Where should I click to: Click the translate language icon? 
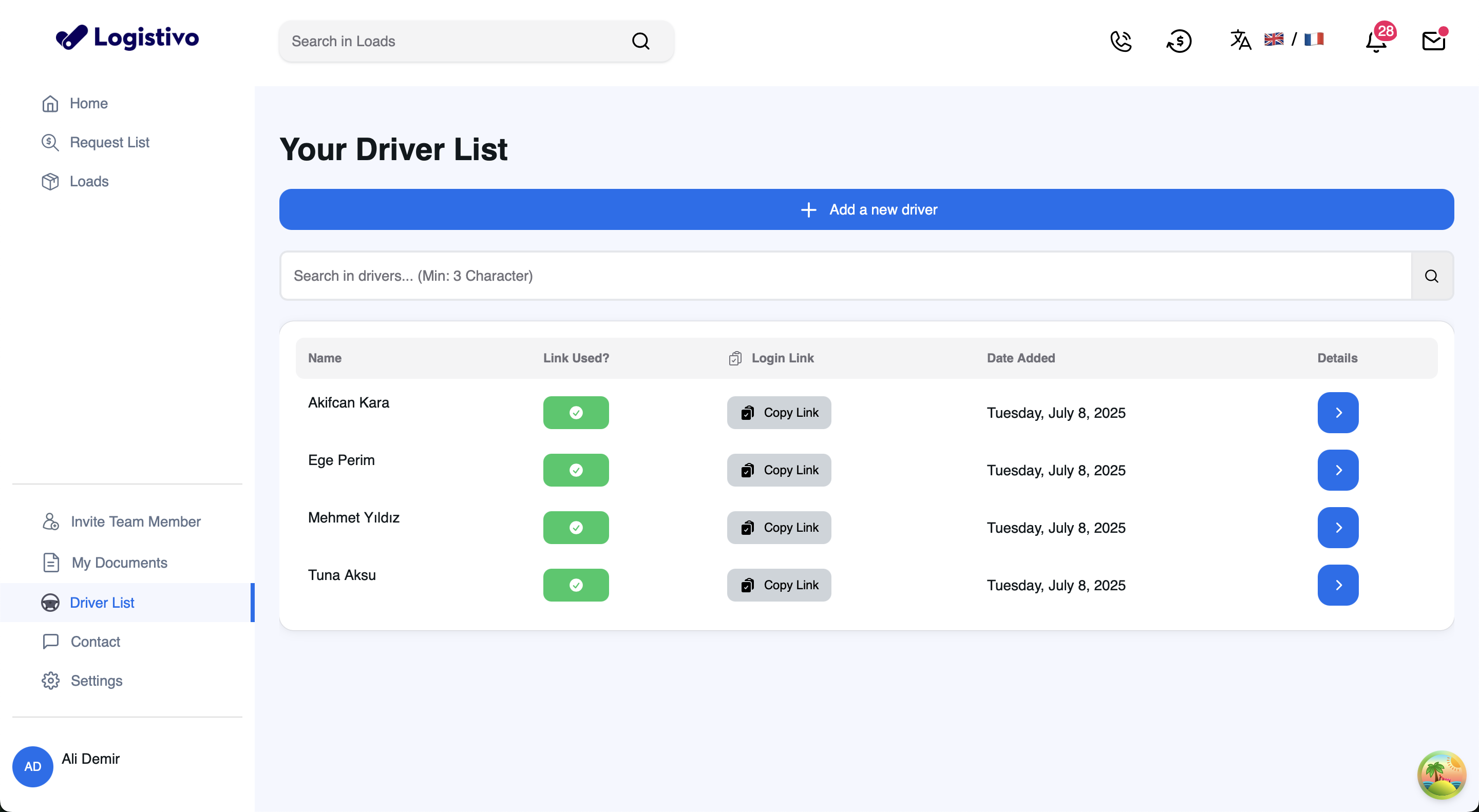(1240, 40)
